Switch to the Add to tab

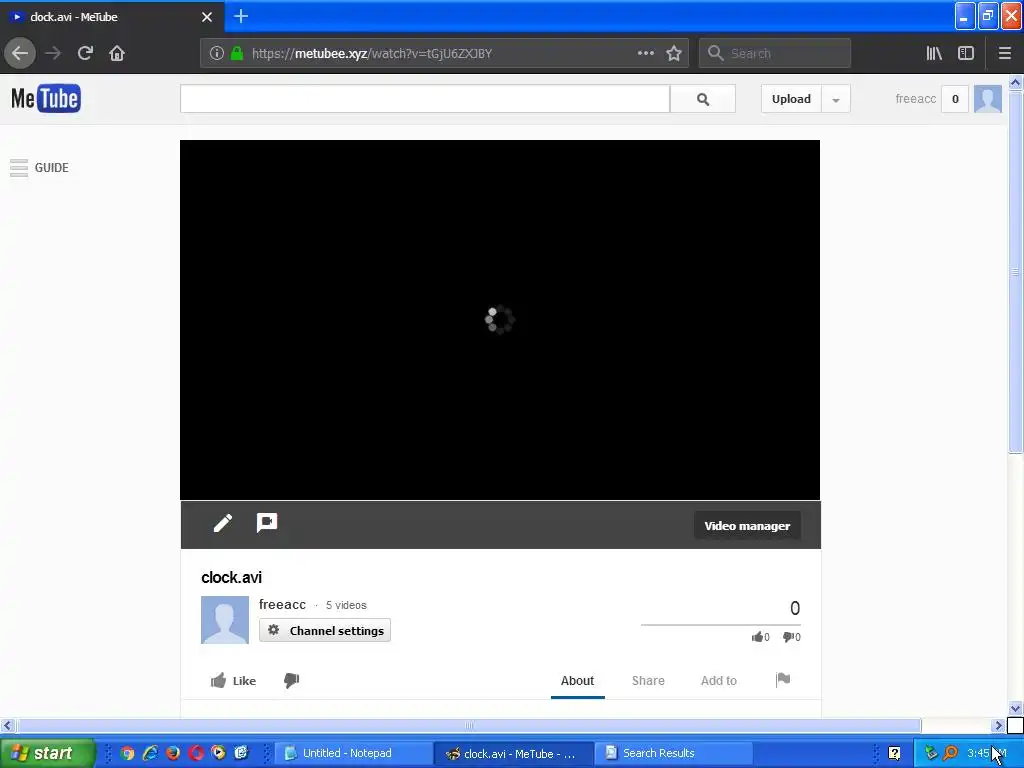tap(718, 680)
